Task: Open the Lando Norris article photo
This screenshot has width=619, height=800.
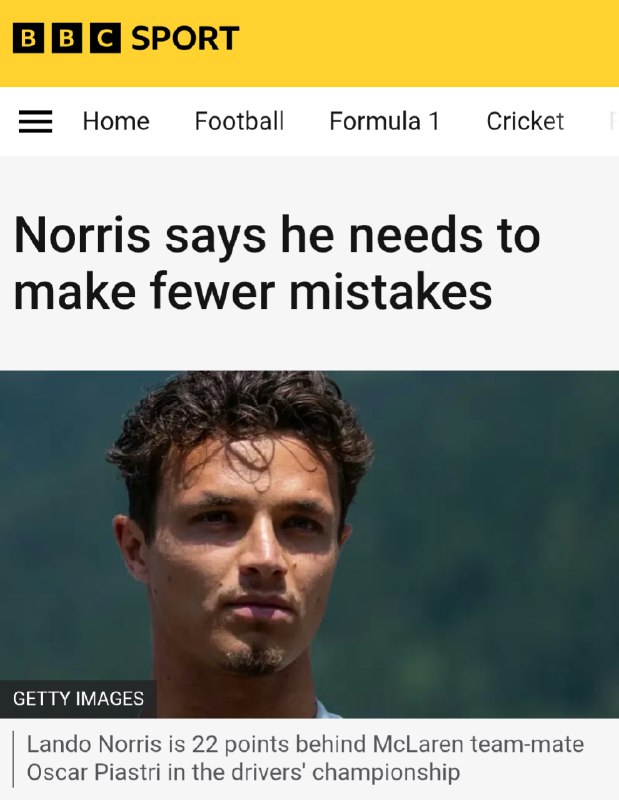Action: click(309, 544)
